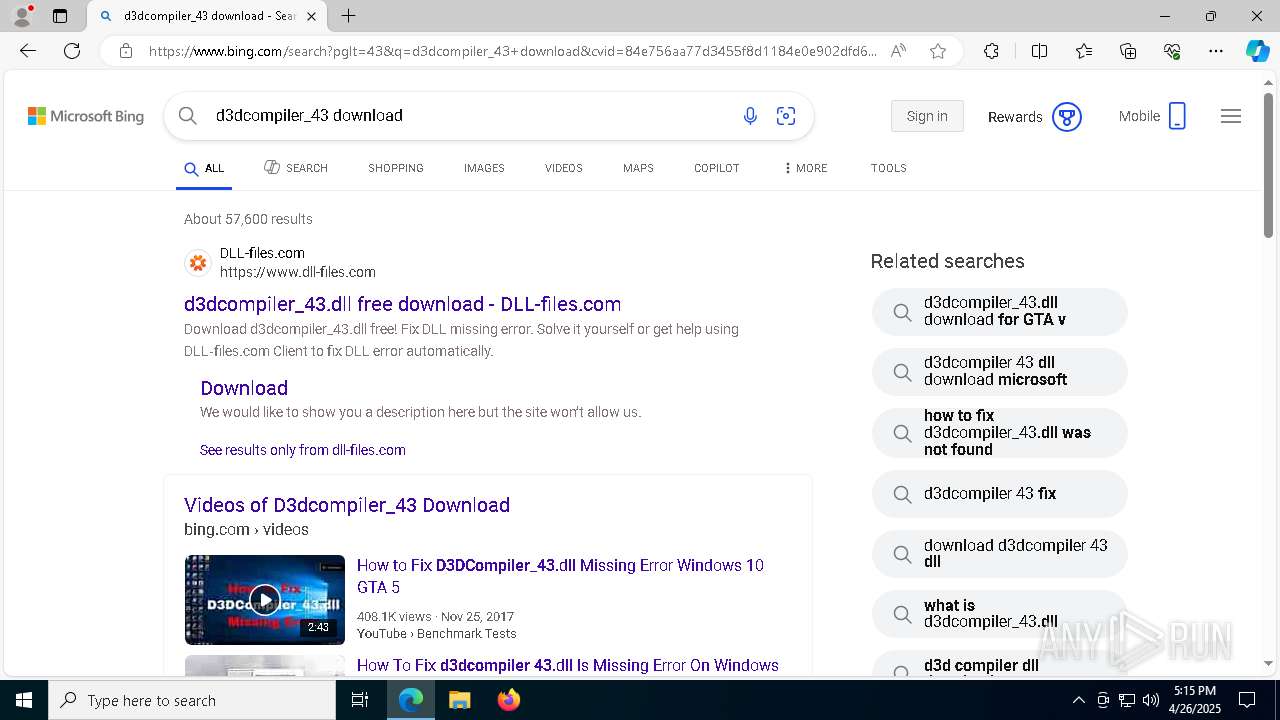
Task: Open the Extensions puzzle icon
Action: pos(991,51)
